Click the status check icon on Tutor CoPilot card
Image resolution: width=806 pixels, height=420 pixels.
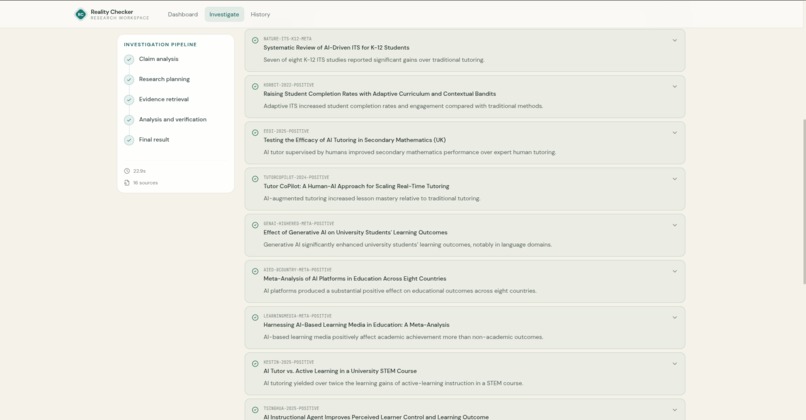point(255,179)
